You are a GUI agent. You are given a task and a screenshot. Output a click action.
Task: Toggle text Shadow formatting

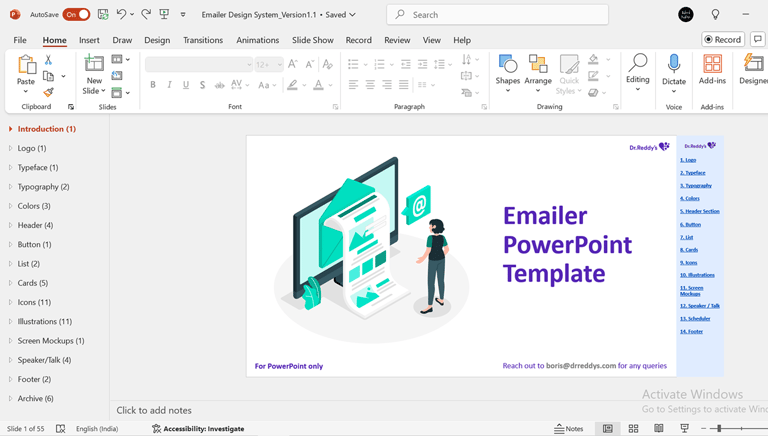[x=202, y=85]
